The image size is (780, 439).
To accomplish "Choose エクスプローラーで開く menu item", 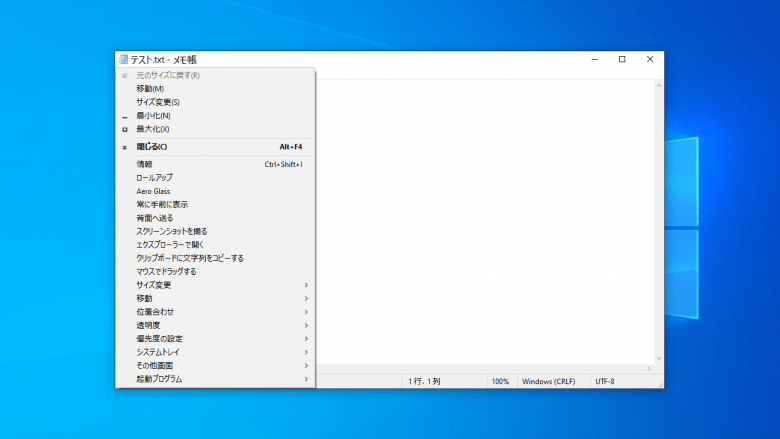I will (215, 245).
